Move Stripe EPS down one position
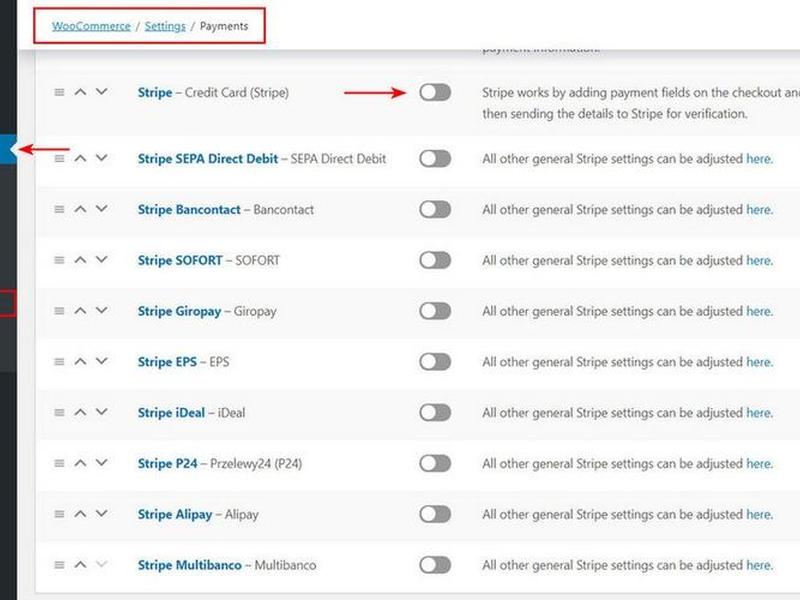 (102, 361)
